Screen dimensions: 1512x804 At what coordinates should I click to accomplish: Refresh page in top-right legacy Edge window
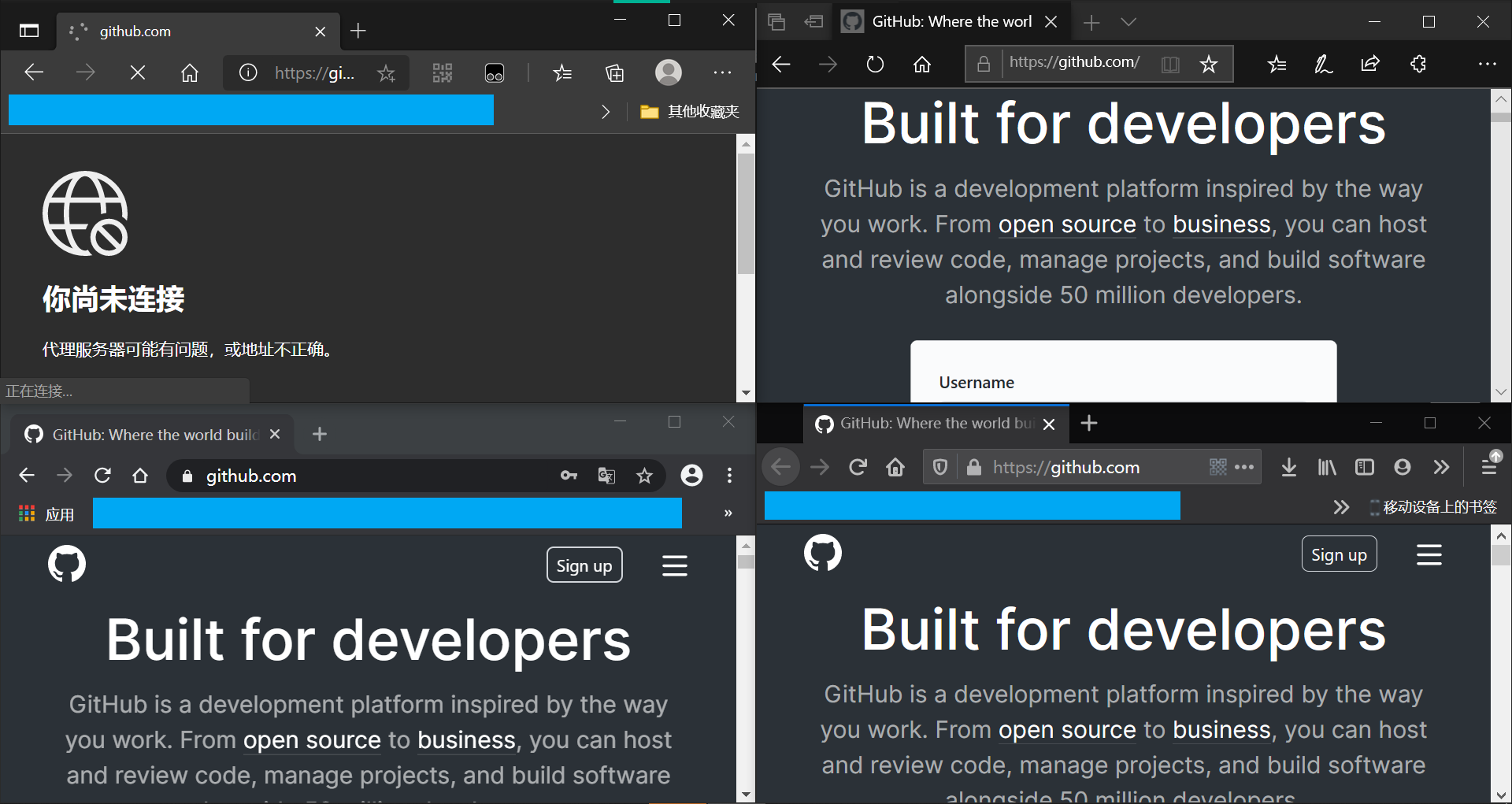click(875, 64)
